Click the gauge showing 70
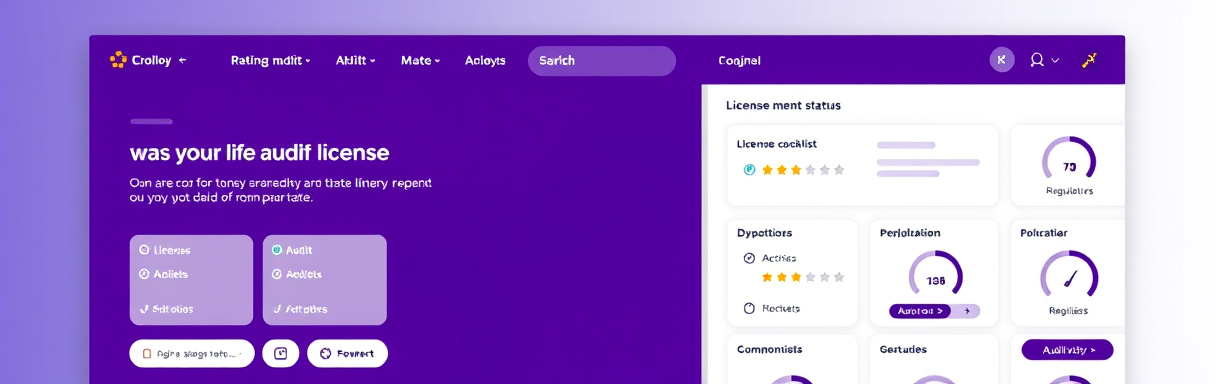This screenshot has width=1216, height=384. [x=1069, y=163]
